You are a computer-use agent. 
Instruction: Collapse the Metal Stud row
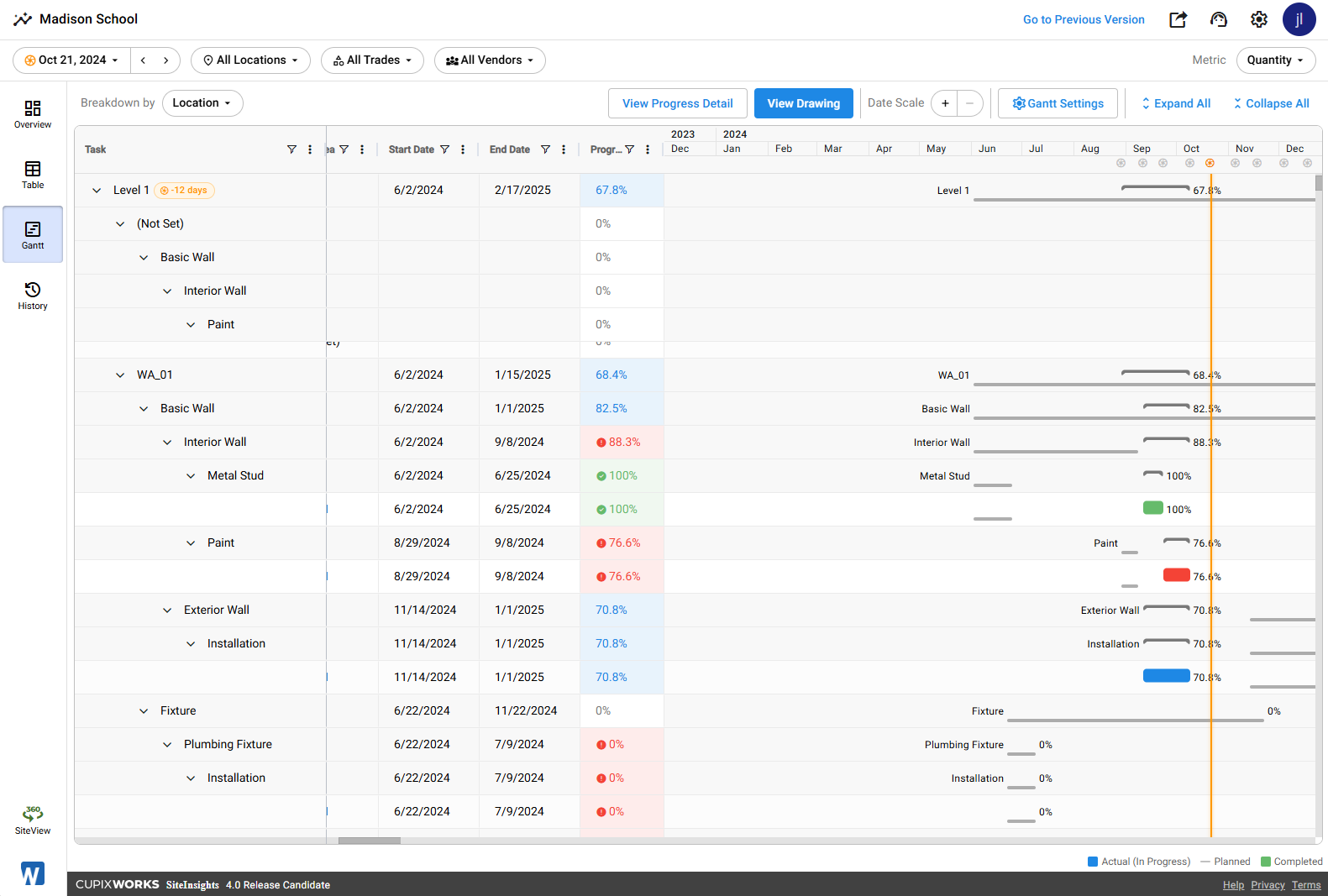[x=191, y=476]
